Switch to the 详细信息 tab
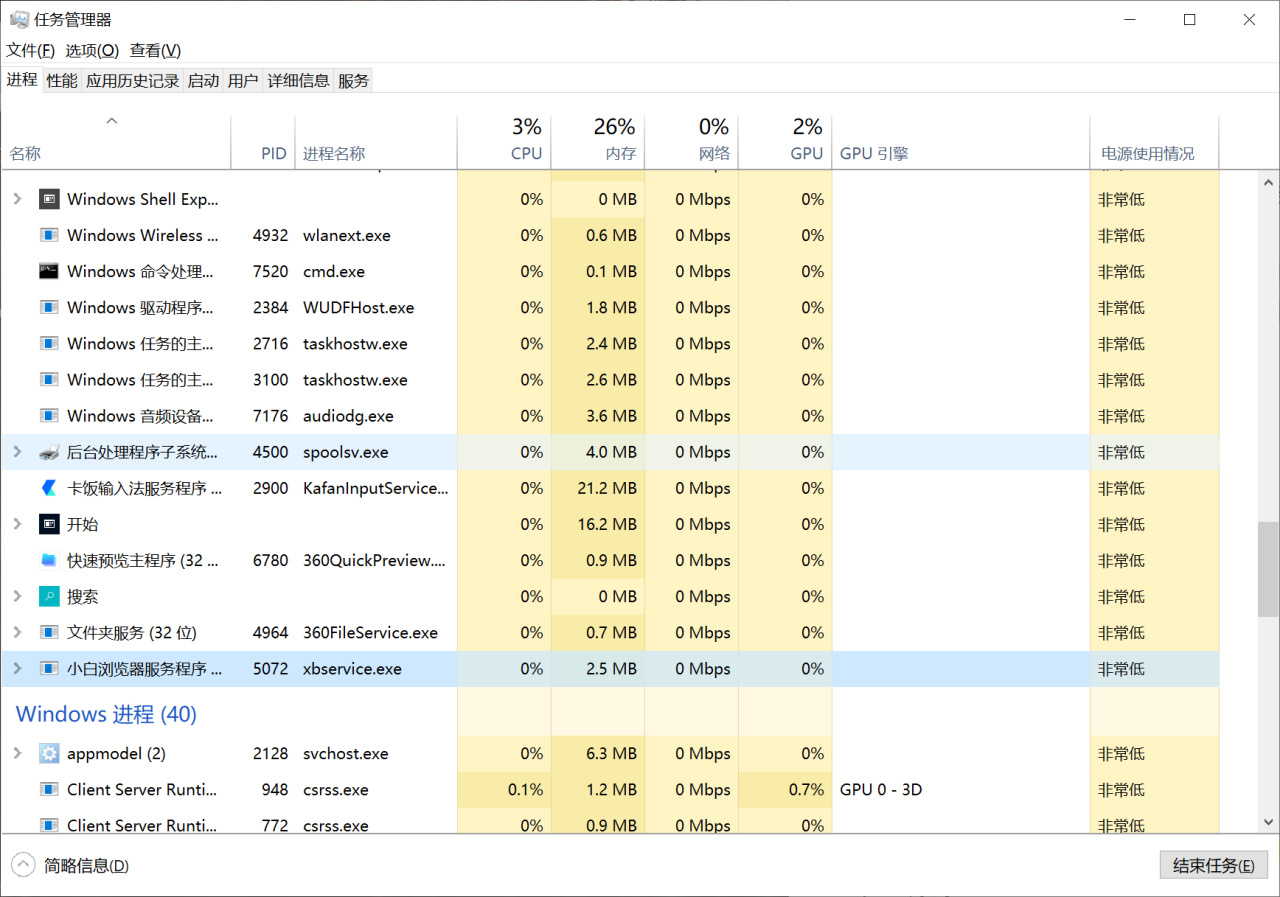This screenshot has width=1280, height=897. 298,81
